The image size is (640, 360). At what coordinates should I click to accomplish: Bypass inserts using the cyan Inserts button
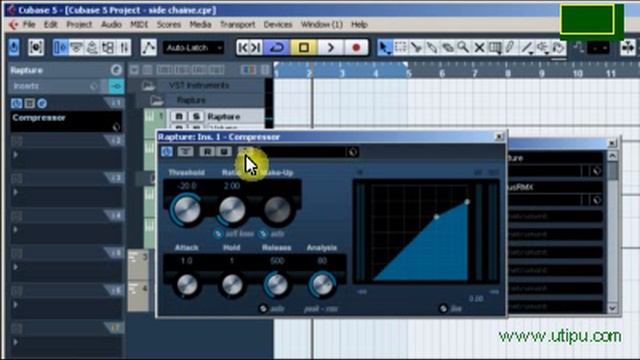click(116, 86)
